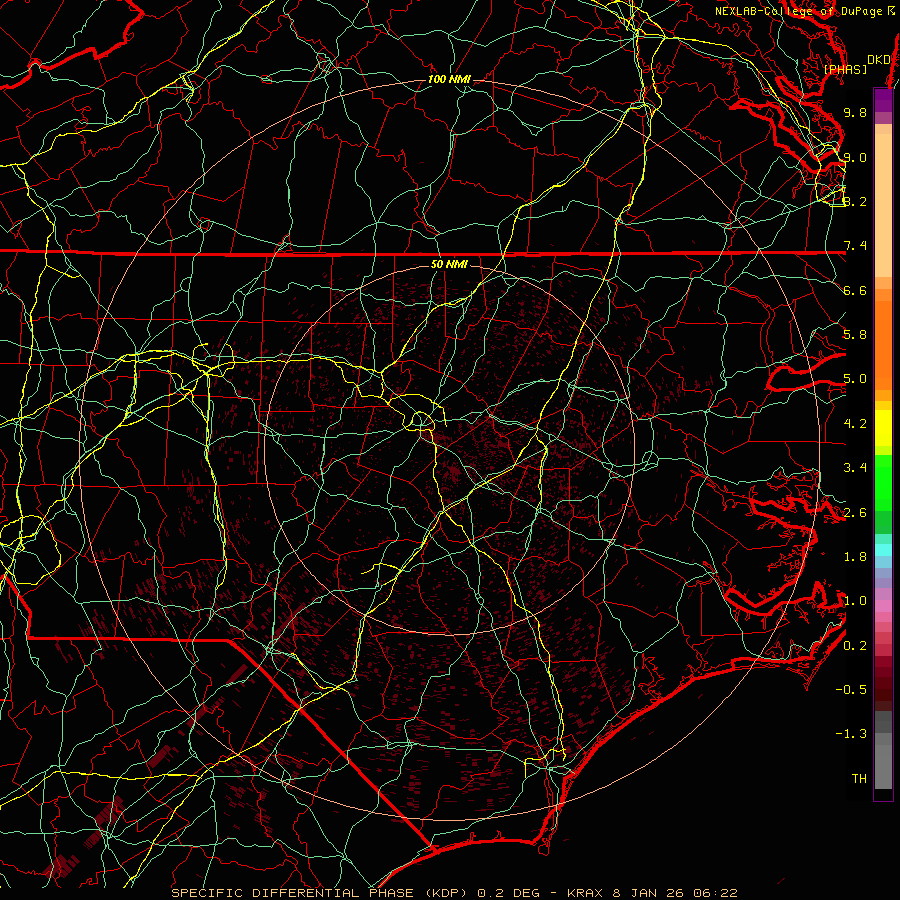Click the "TH" threshold label on the scale

859,779
